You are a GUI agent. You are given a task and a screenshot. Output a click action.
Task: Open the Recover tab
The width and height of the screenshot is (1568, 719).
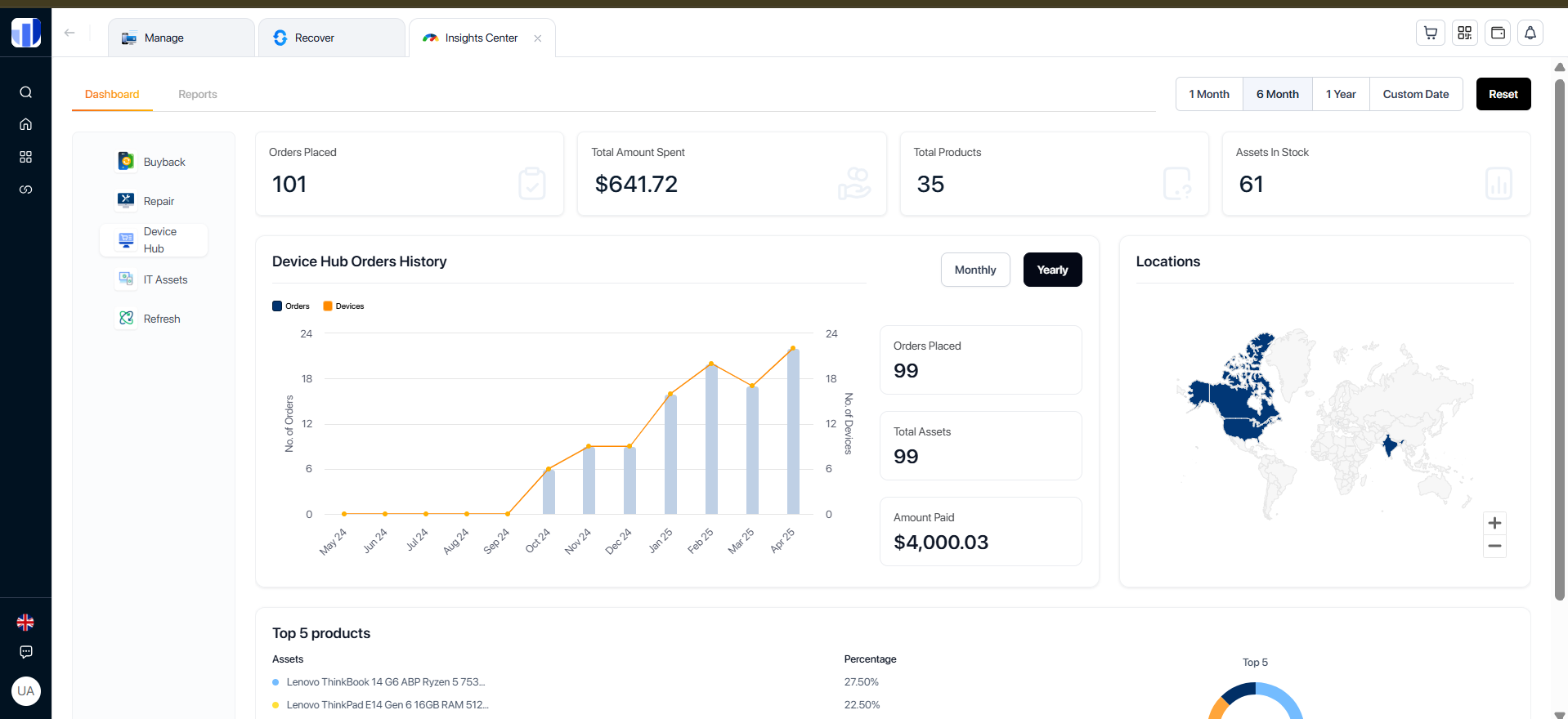pyautogui.click(x=315, y=38)
